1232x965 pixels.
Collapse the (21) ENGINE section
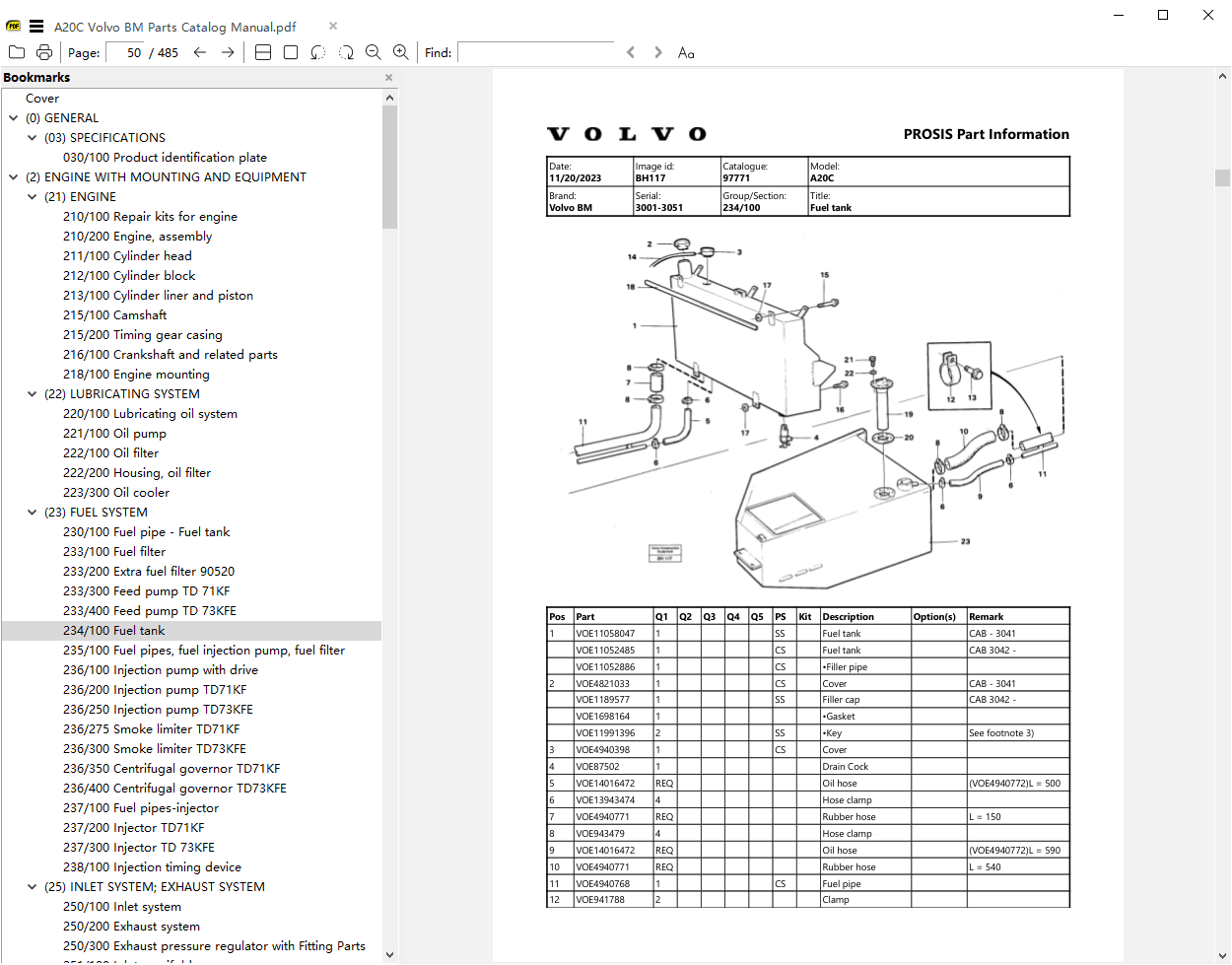[x=32, y=196]
